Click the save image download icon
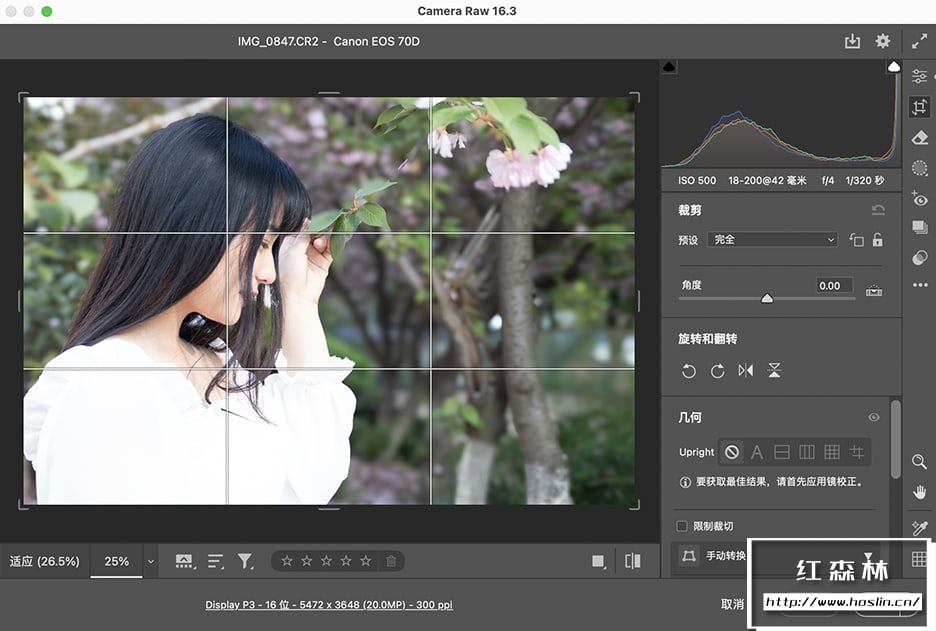 [852, 41]
